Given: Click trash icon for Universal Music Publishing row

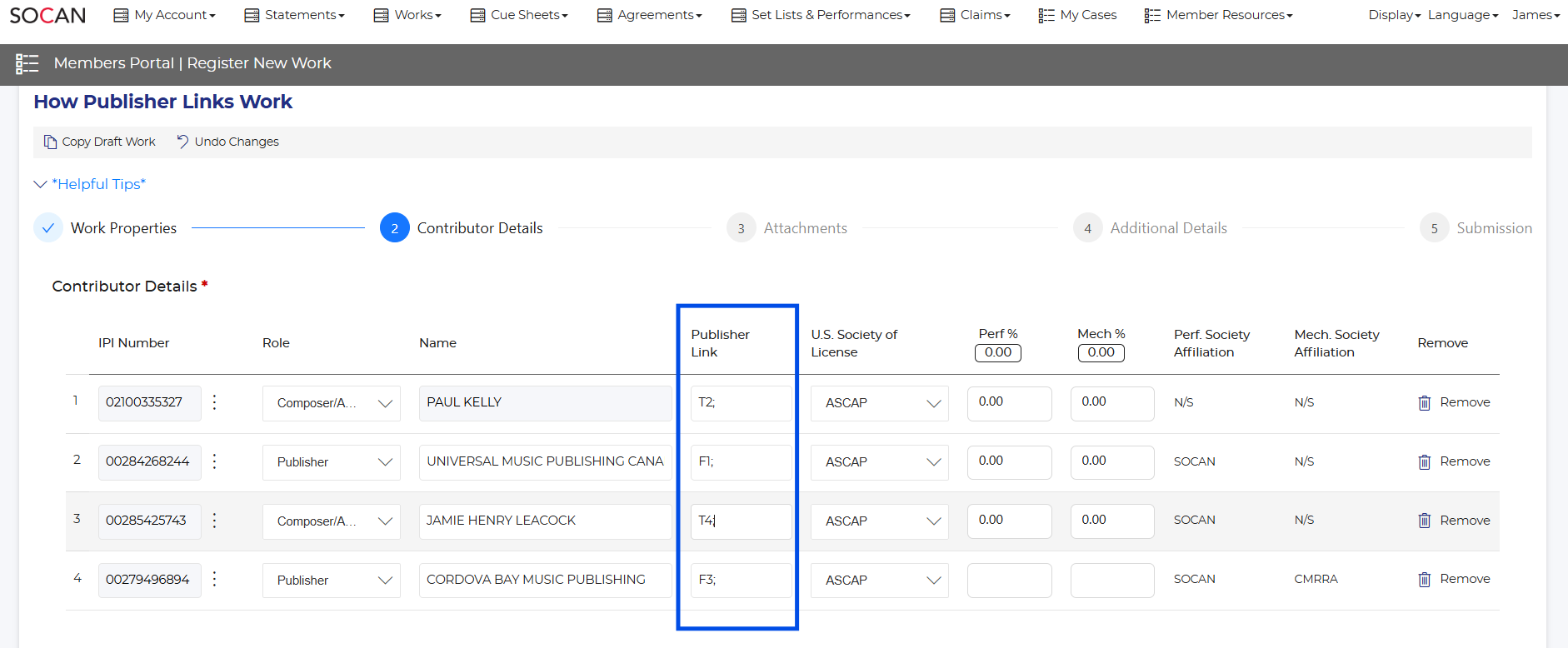Looking at the screenshot, I should point(1424,462).
